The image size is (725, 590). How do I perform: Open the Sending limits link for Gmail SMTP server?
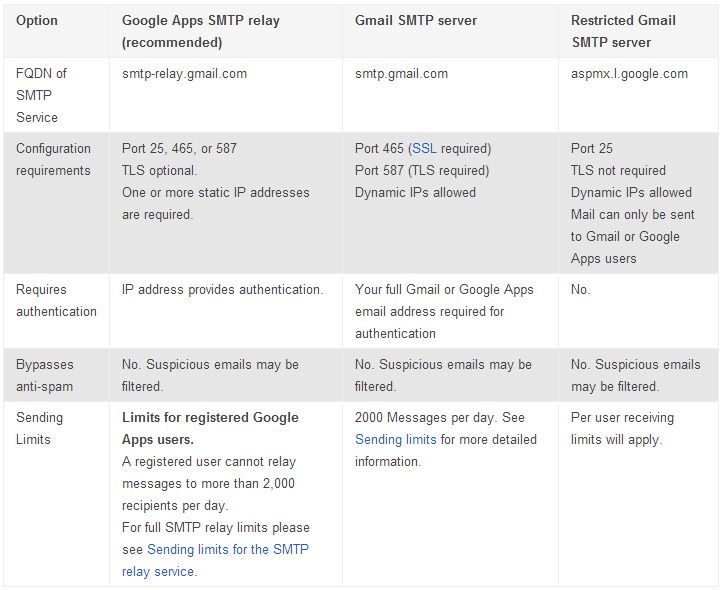pyautogui.click(x=395, y=440)
